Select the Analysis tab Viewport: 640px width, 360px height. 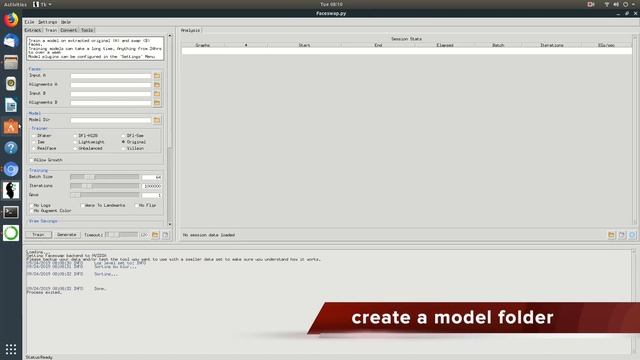pos(190,31)
